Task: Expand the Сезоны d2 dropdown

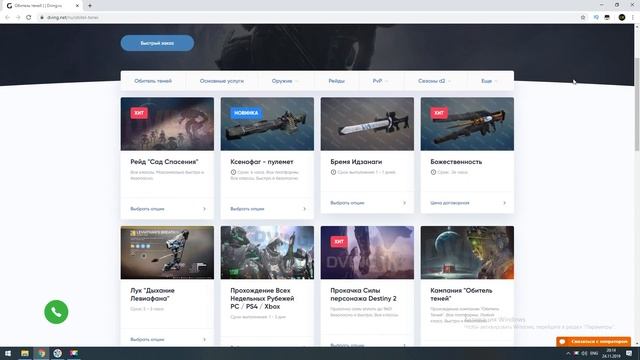Action: [x=434, y=81]
